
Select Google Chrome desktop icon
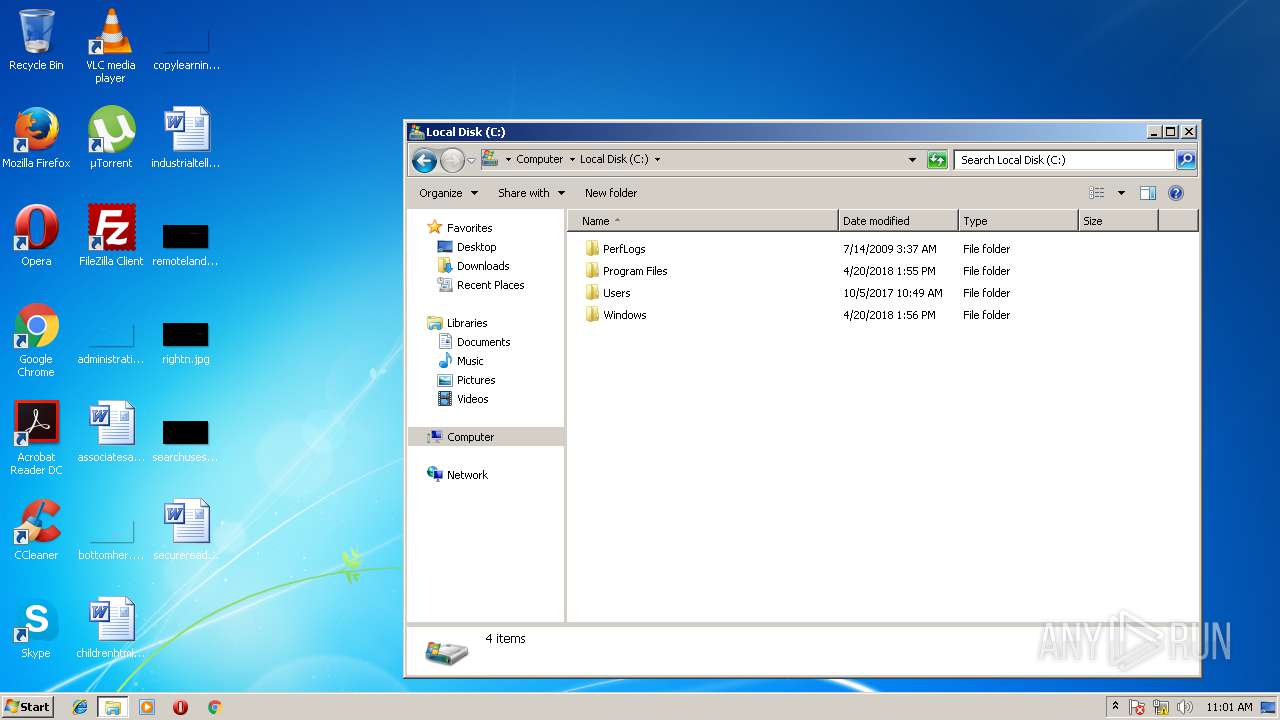tap(36, 340)
